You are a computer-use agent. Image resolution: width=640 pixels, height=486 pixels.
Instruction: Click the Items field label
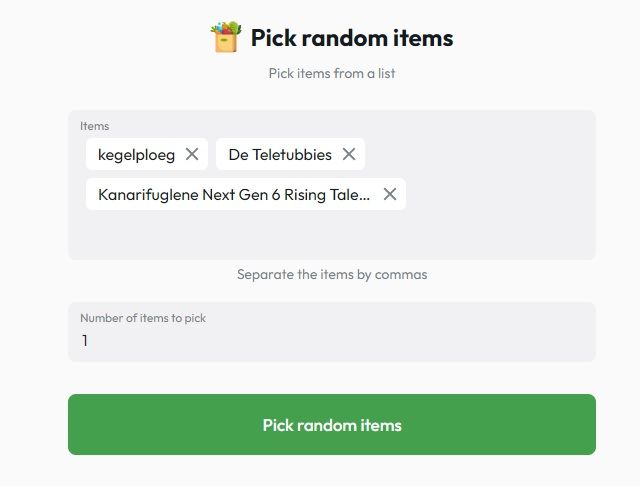click(95, 126)
